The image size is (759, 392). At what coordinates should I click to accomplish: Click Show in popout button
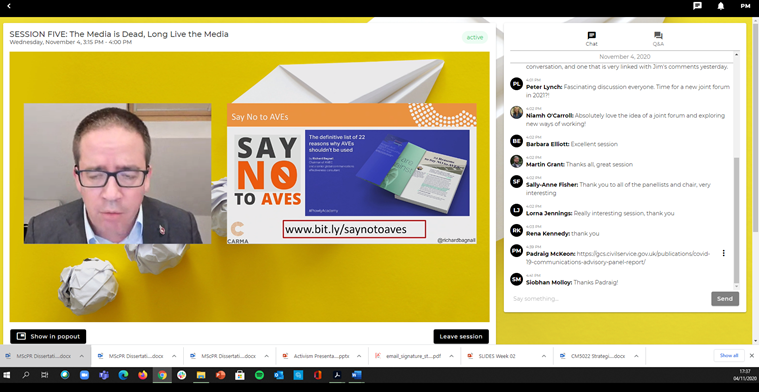(x=48, y=336)
